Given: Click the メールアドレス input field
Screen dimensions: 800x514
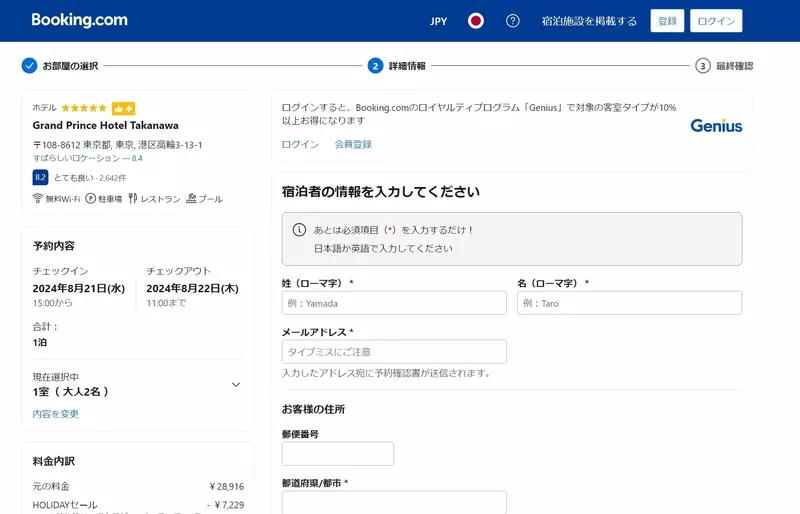Looking at the screenshot, I should click(394, 352).
